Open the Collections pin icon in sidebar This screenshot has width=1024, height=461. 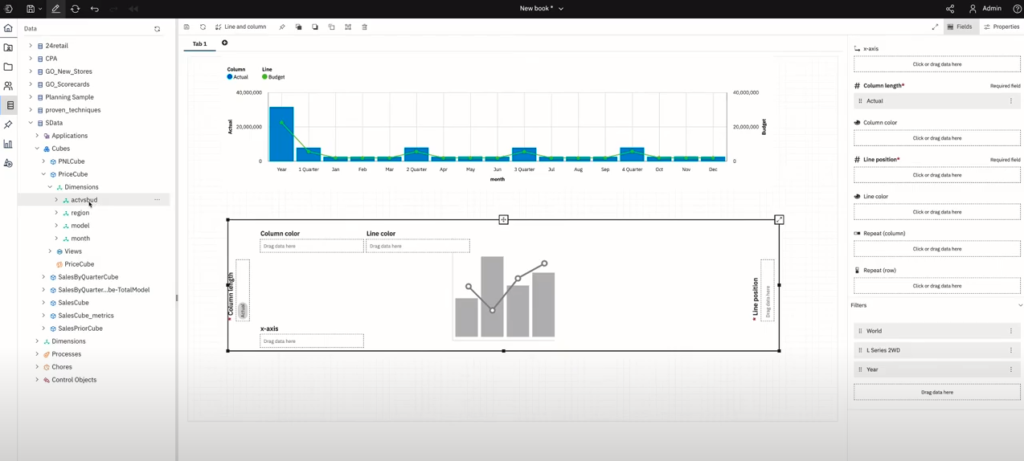[8, 125]
